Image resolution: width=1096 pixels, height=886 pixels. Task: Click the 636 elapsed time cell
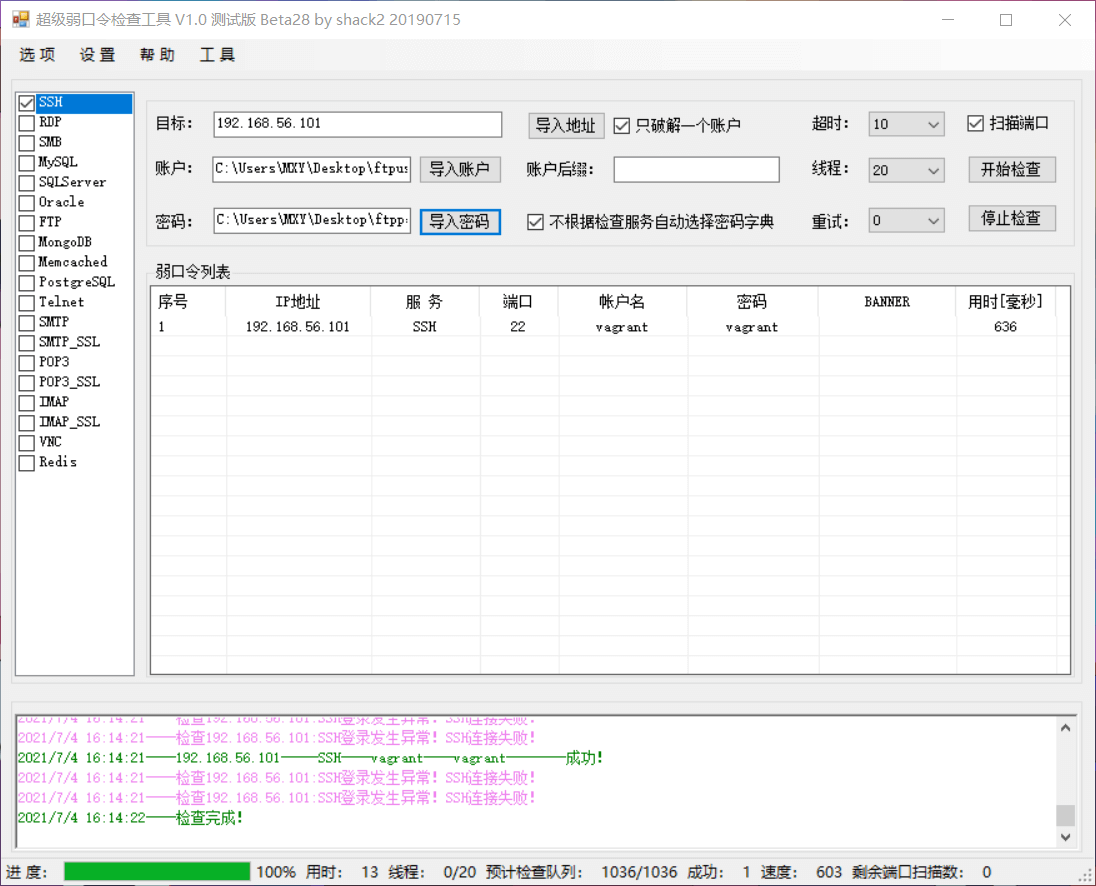(1005, 327)
